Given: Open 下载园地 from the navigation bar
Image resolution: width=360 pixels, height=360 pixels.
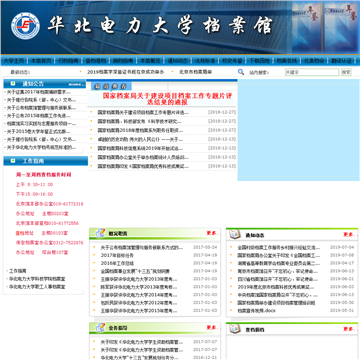Looking at the screenshot, I should coord(260,61).
